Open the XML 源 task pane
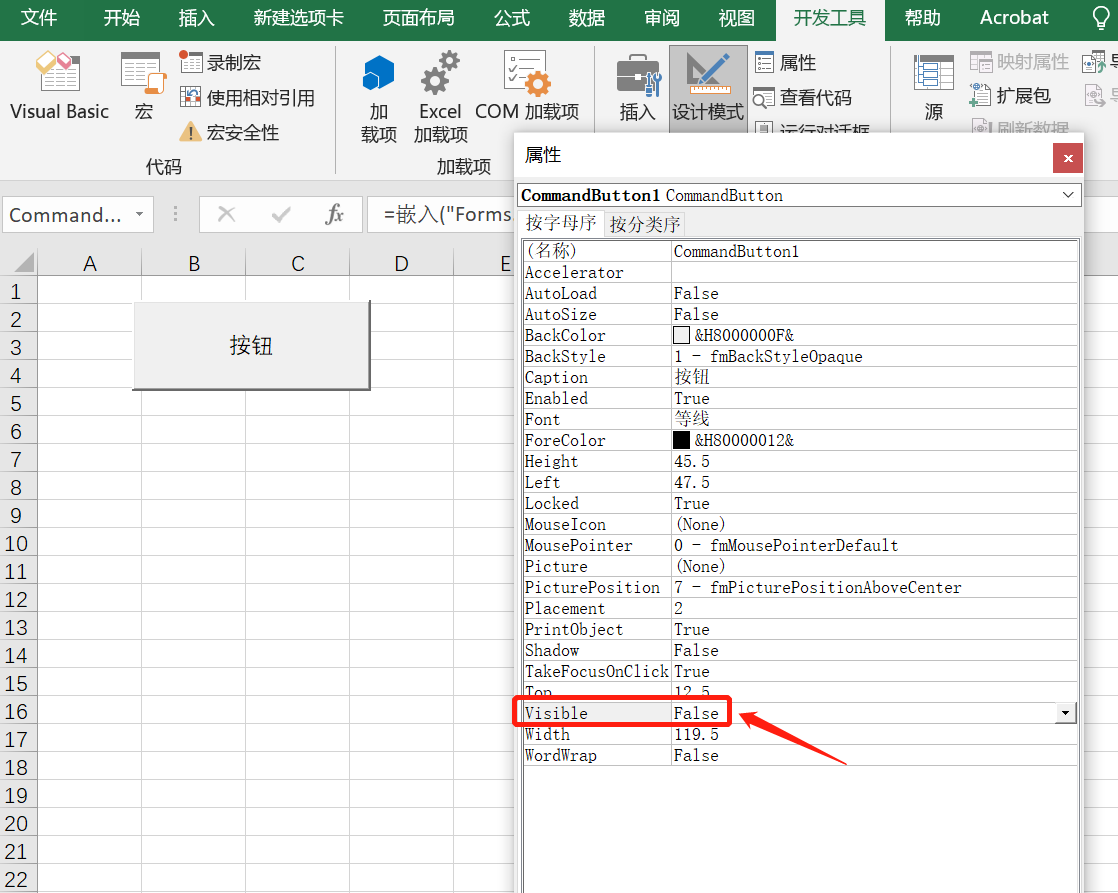This screenshot has width=1118, height=893. click(932, 90)
